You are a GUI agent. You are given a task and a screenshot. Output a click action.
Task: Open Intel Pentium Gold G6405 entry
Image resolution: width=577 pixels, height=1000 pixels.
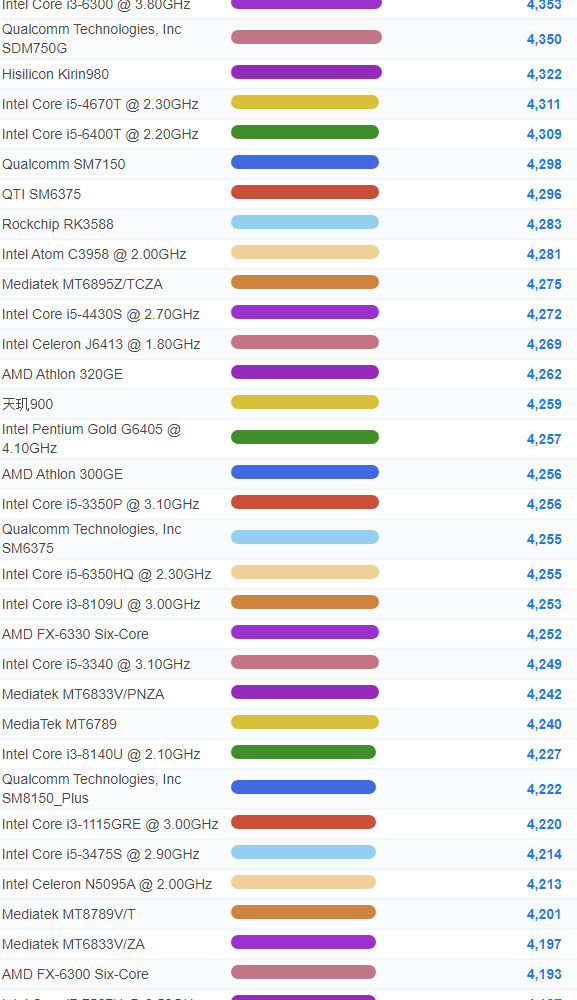(x=92, y=439)
